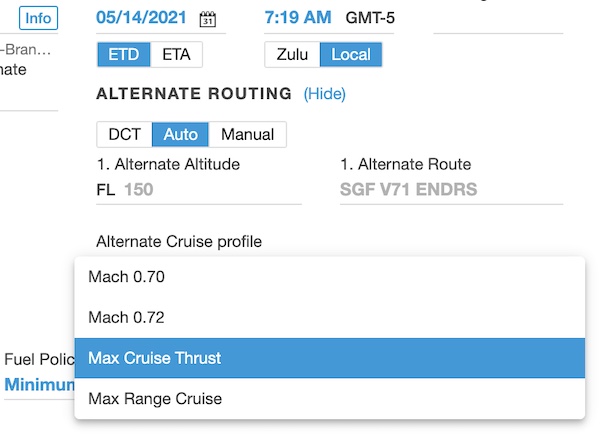600x440 pixels.
Task: Choose DCT alternate routing
Action: (124, 134)
